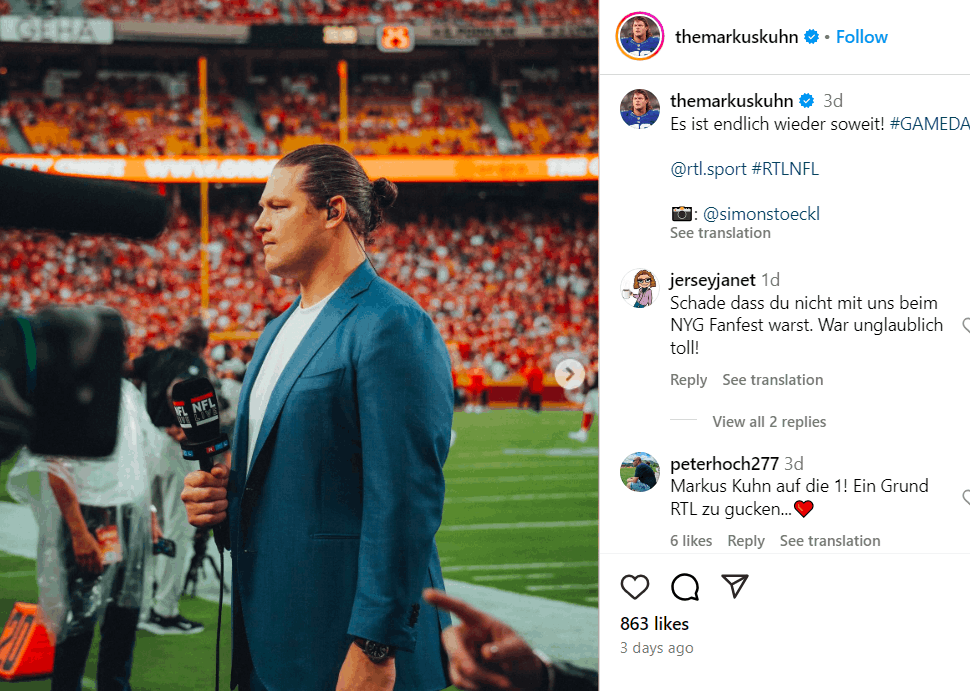See translation of the caption
Screen dimensions: 970x691
[x=720, y=233]
